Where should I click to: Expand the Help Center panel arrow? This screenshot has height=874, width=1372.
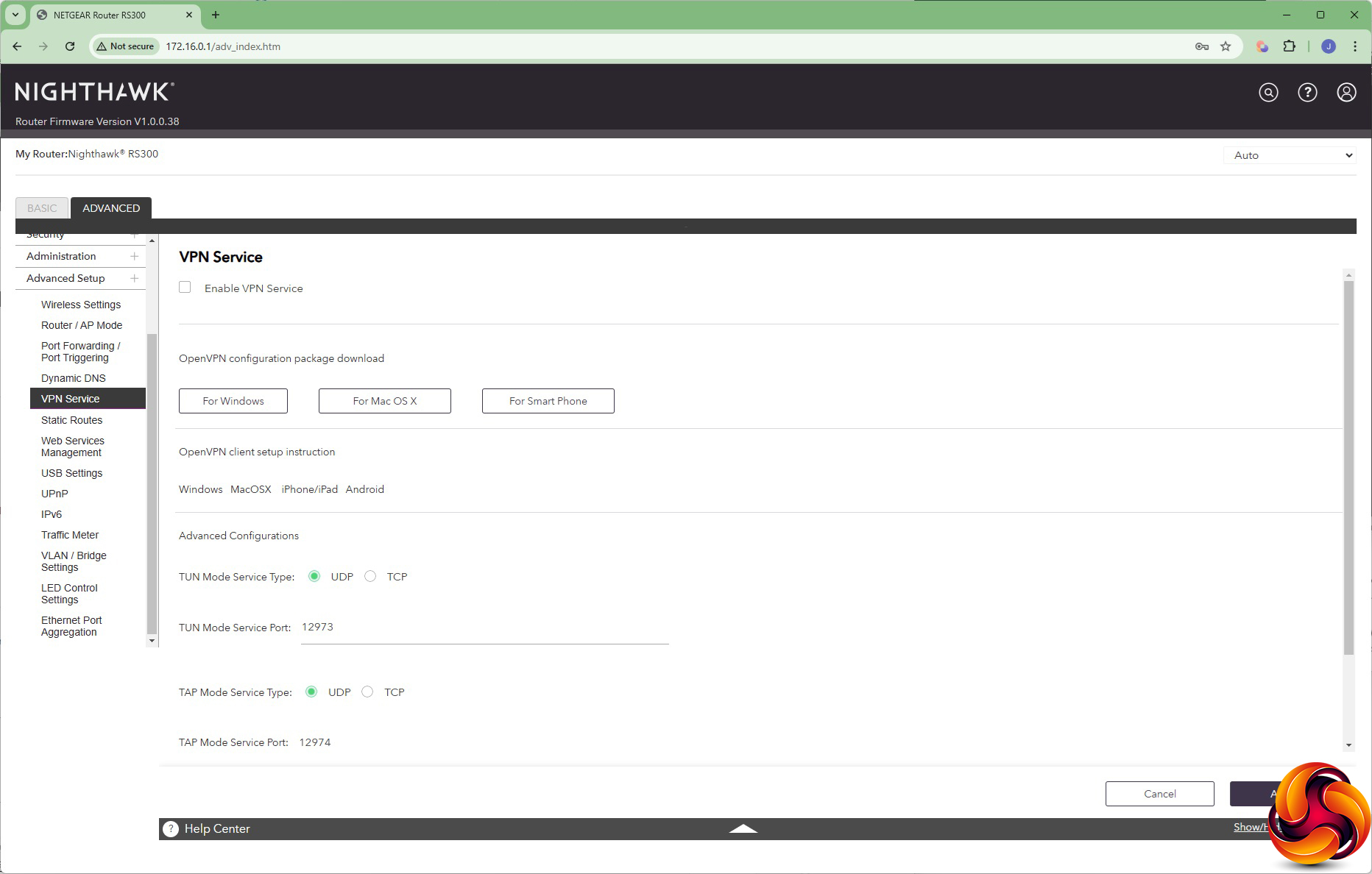[x=743, y=828]
